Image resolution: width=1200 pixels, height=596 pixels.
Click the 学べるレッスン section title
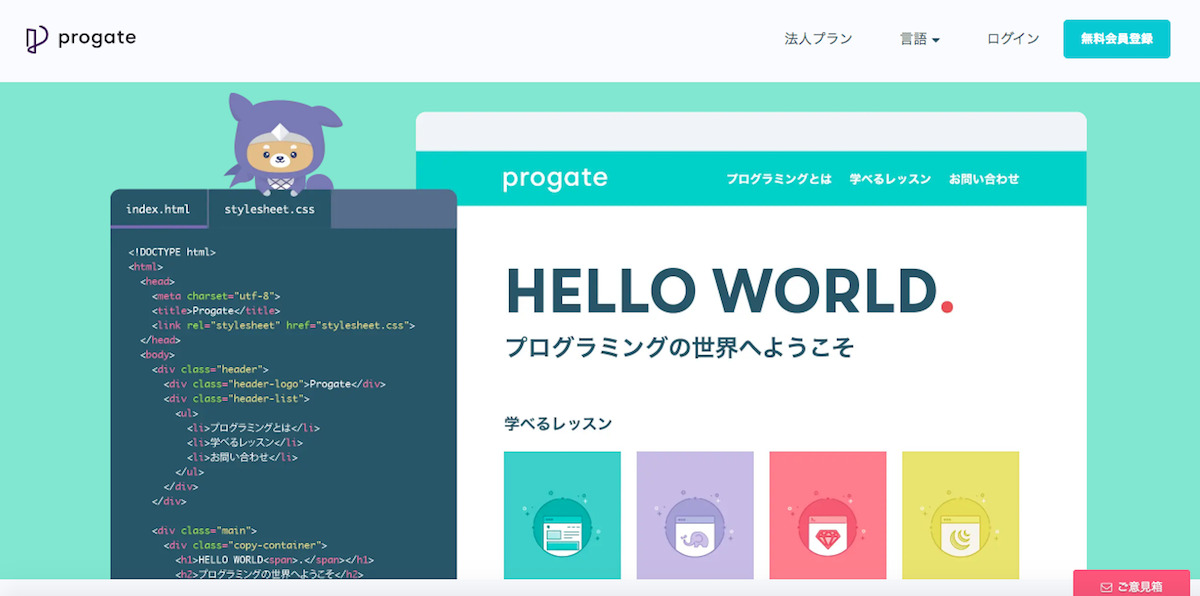pyautogui.click(x=558, y=423)
